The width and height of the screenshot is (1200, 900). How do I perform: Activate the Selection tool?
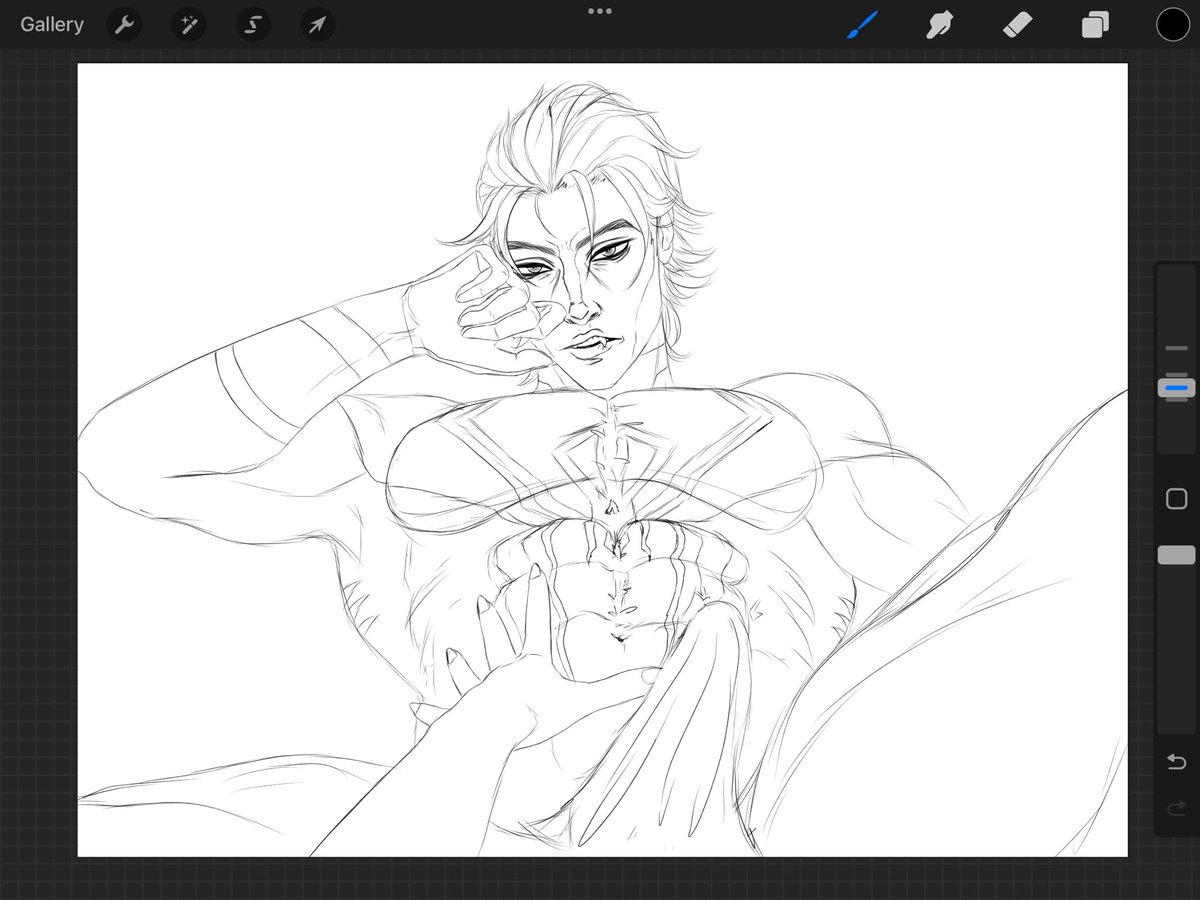click(x=253, y=25)
